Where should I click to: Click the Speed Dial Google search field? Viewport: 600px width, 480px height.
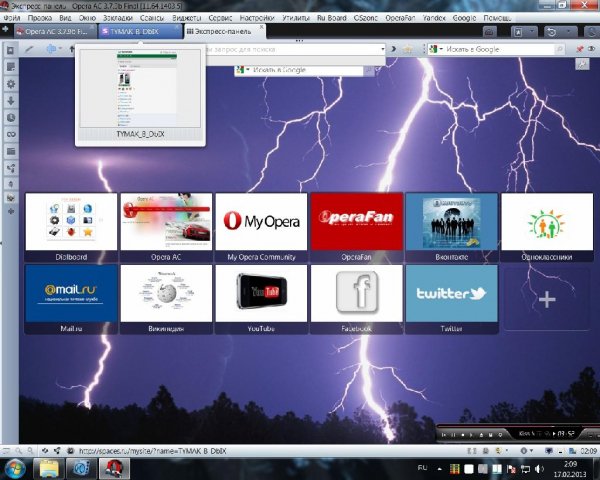[307, 70]
